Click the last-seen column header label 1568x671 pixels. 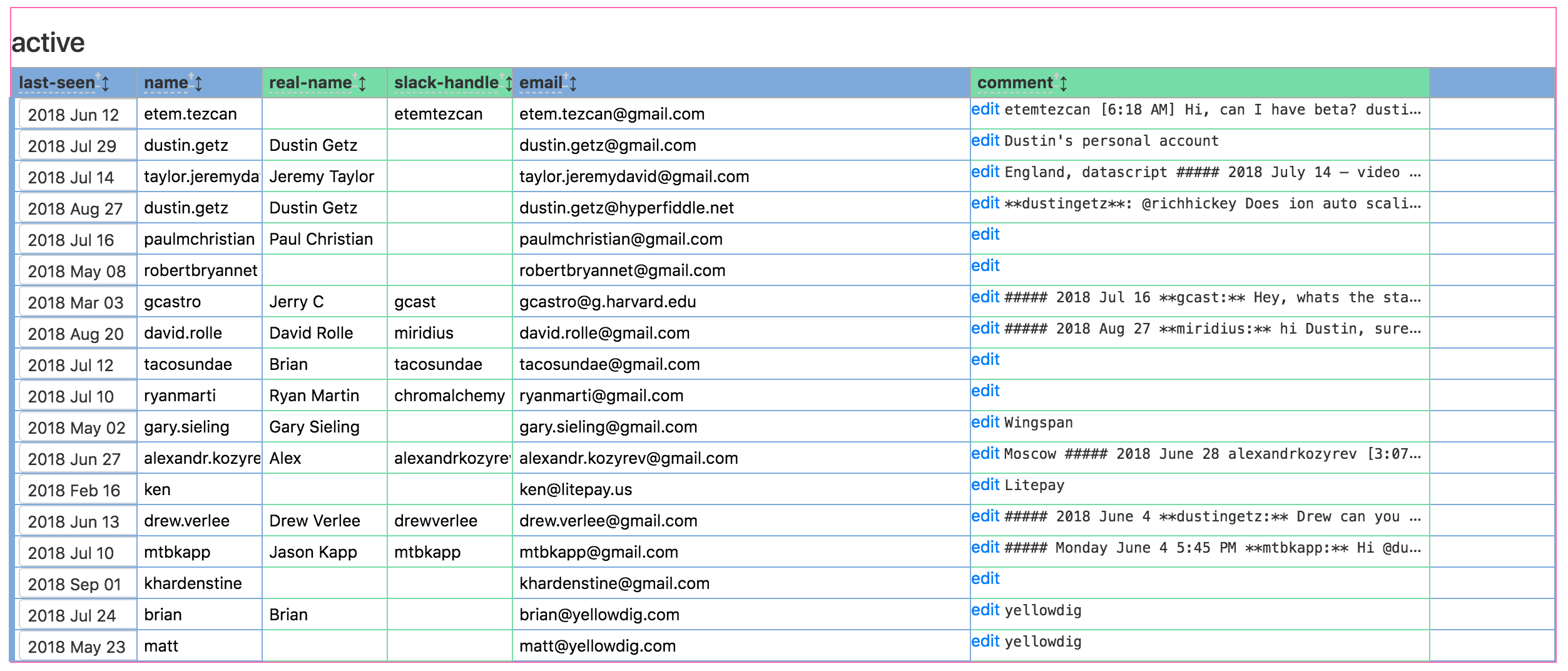[x=57, y=83]
